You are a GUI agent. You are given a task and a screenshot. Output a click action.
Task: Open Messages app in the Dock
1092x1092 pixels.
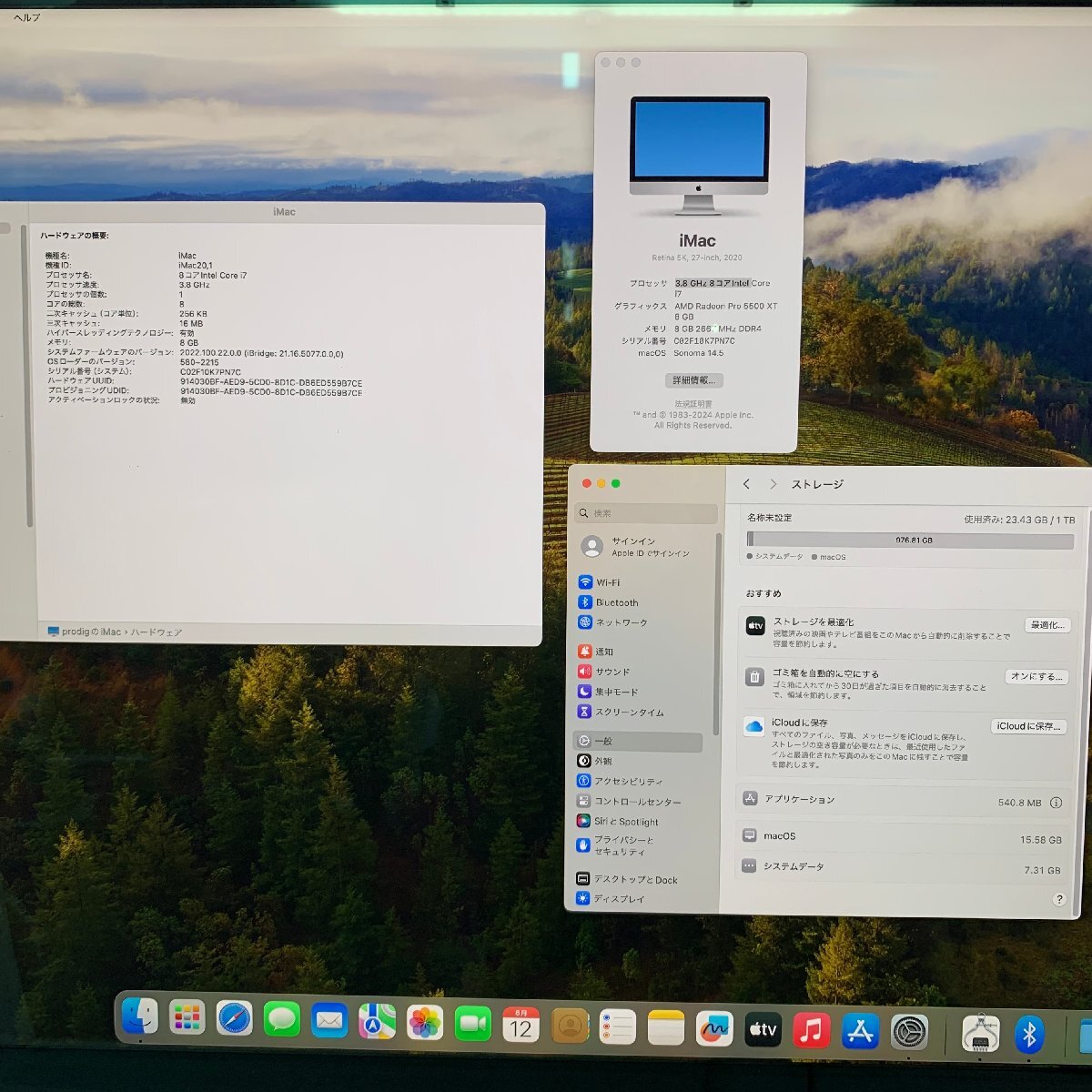pos(282,1020)
